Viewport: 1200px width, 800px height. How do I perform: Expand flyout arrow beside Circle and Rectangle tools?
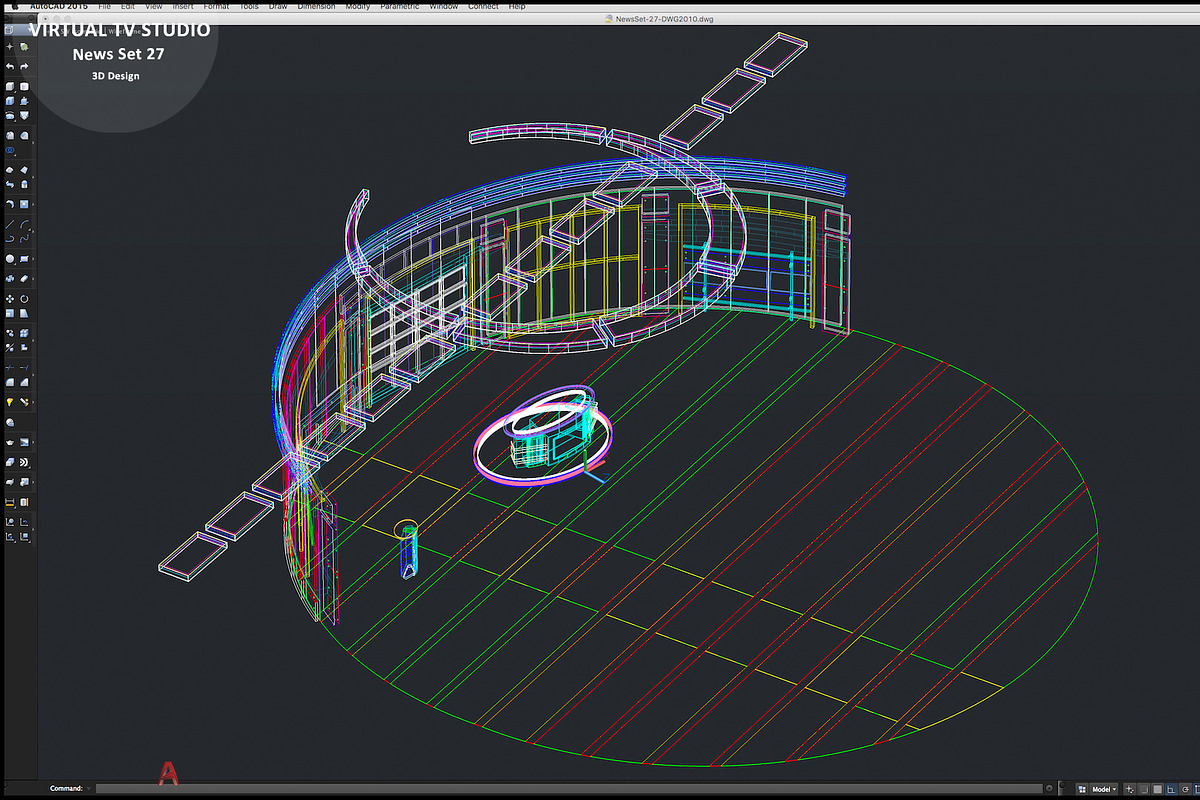click(33, 259)
